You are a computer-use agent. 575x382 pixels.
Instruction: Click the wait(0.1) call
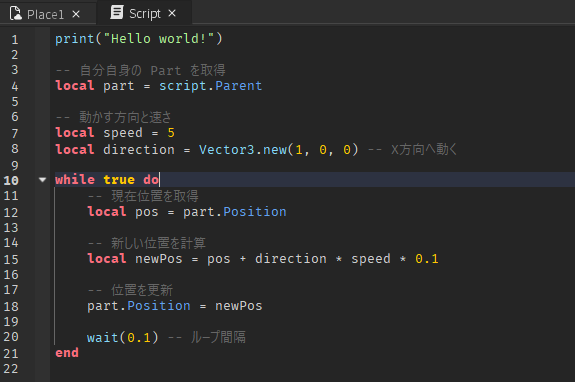pyautogui.click(x=122, y=337)
